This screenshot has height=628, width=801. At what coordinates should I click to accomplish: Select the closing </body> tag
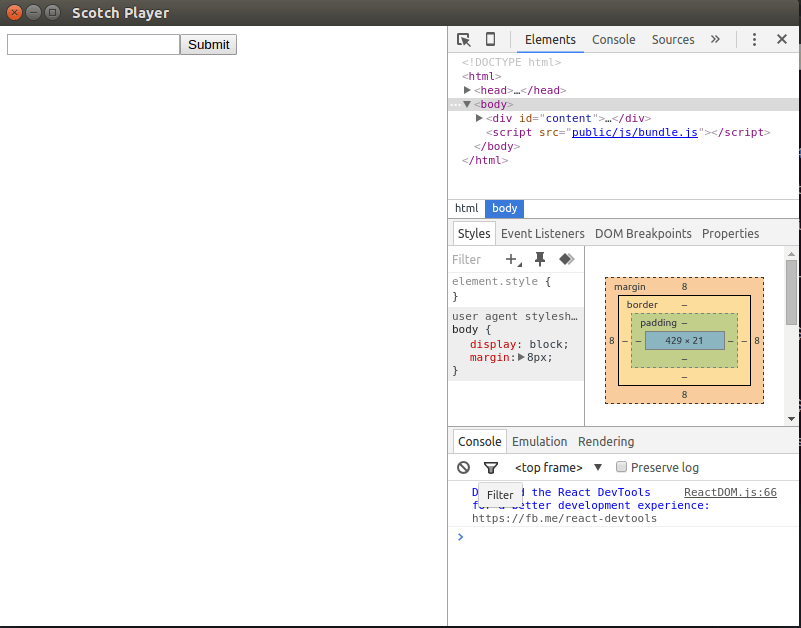tap(497, 146)
